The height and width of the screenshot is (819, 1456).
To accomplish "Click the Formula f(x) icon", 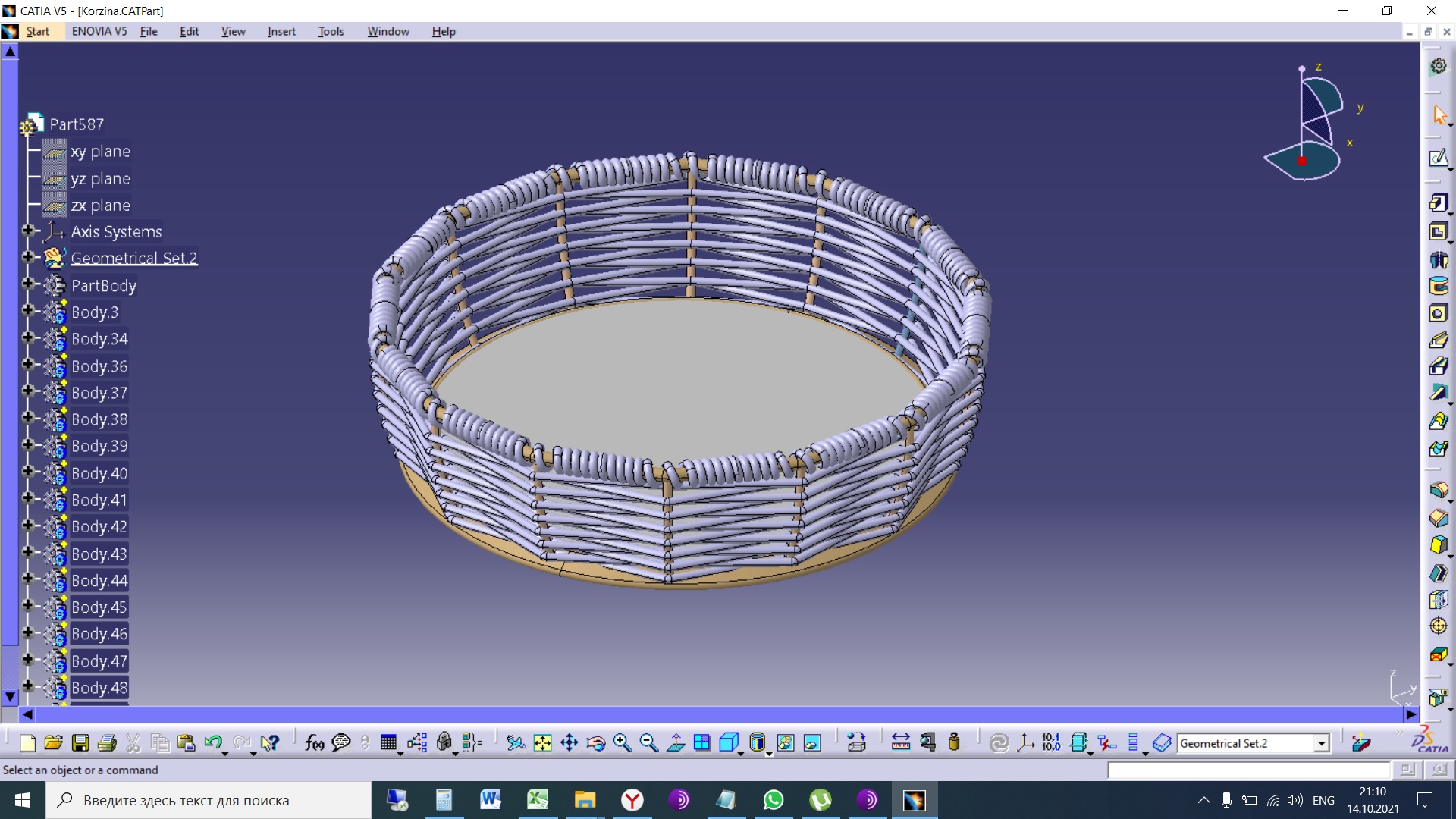I will point(314,743).
